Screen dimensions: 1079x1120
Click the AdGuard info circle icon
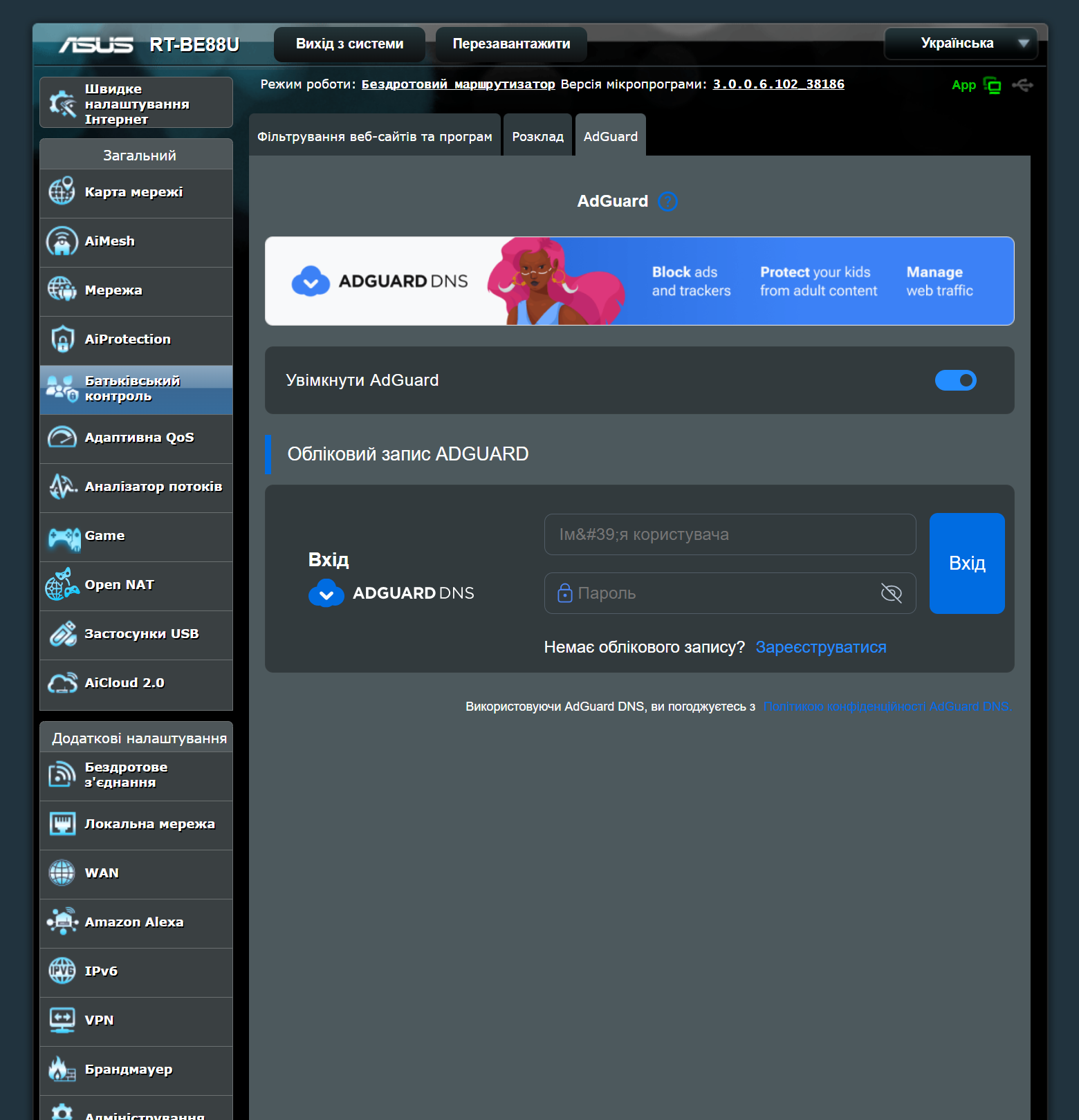[x=667, y=201]
